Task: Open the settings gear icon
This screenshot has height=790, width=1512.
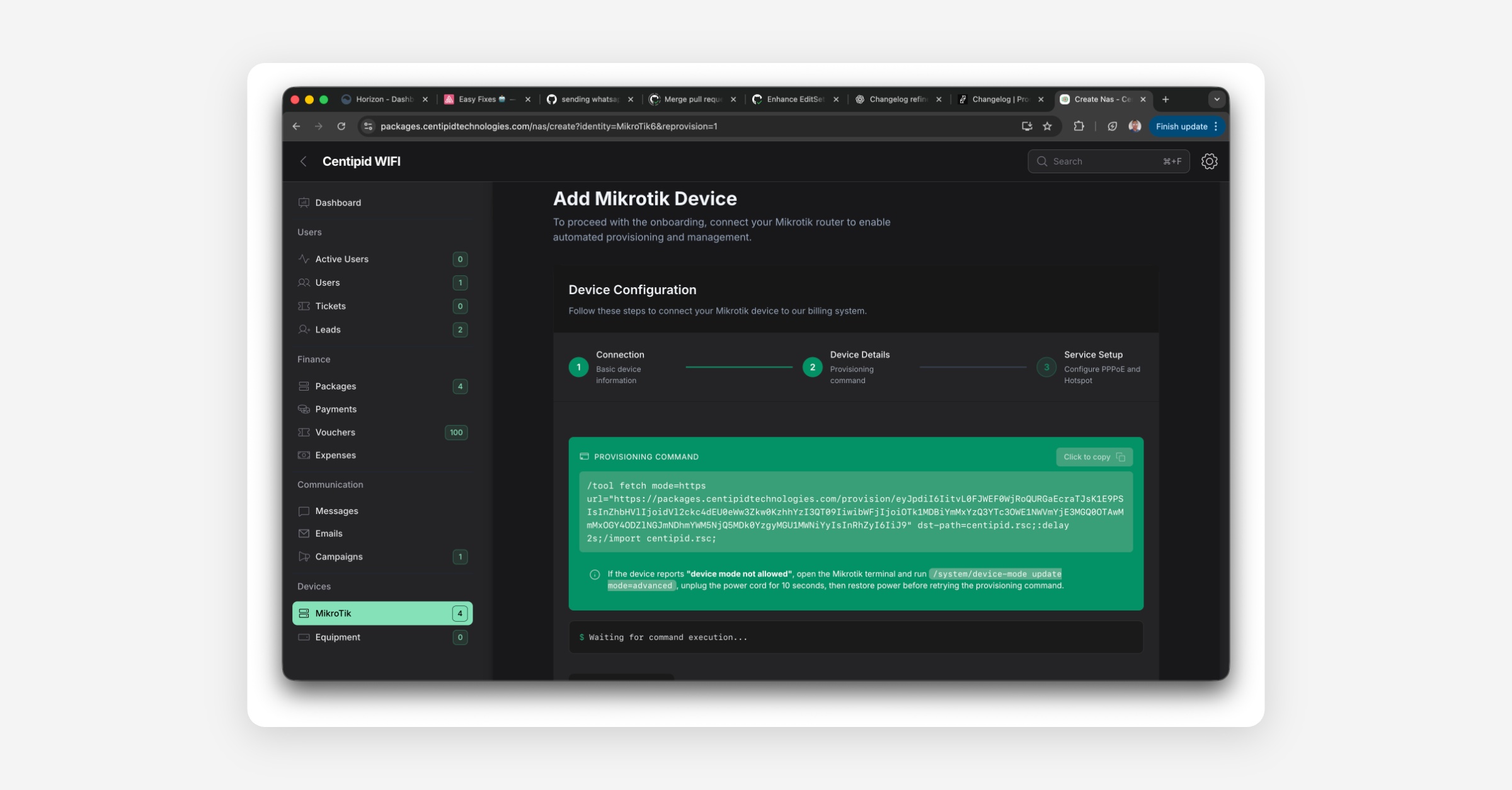Action: pyautogui.click(x=1209, y=161)
